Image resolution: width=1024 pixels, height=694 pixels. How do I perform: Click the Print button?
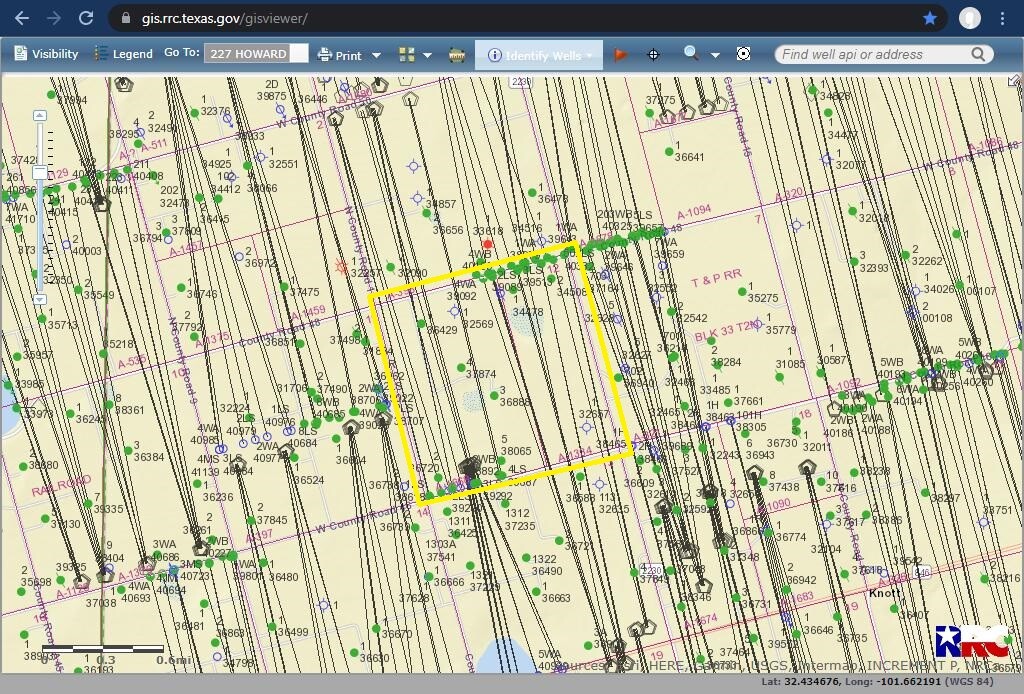pyautogui.click(x=340, y=55)
